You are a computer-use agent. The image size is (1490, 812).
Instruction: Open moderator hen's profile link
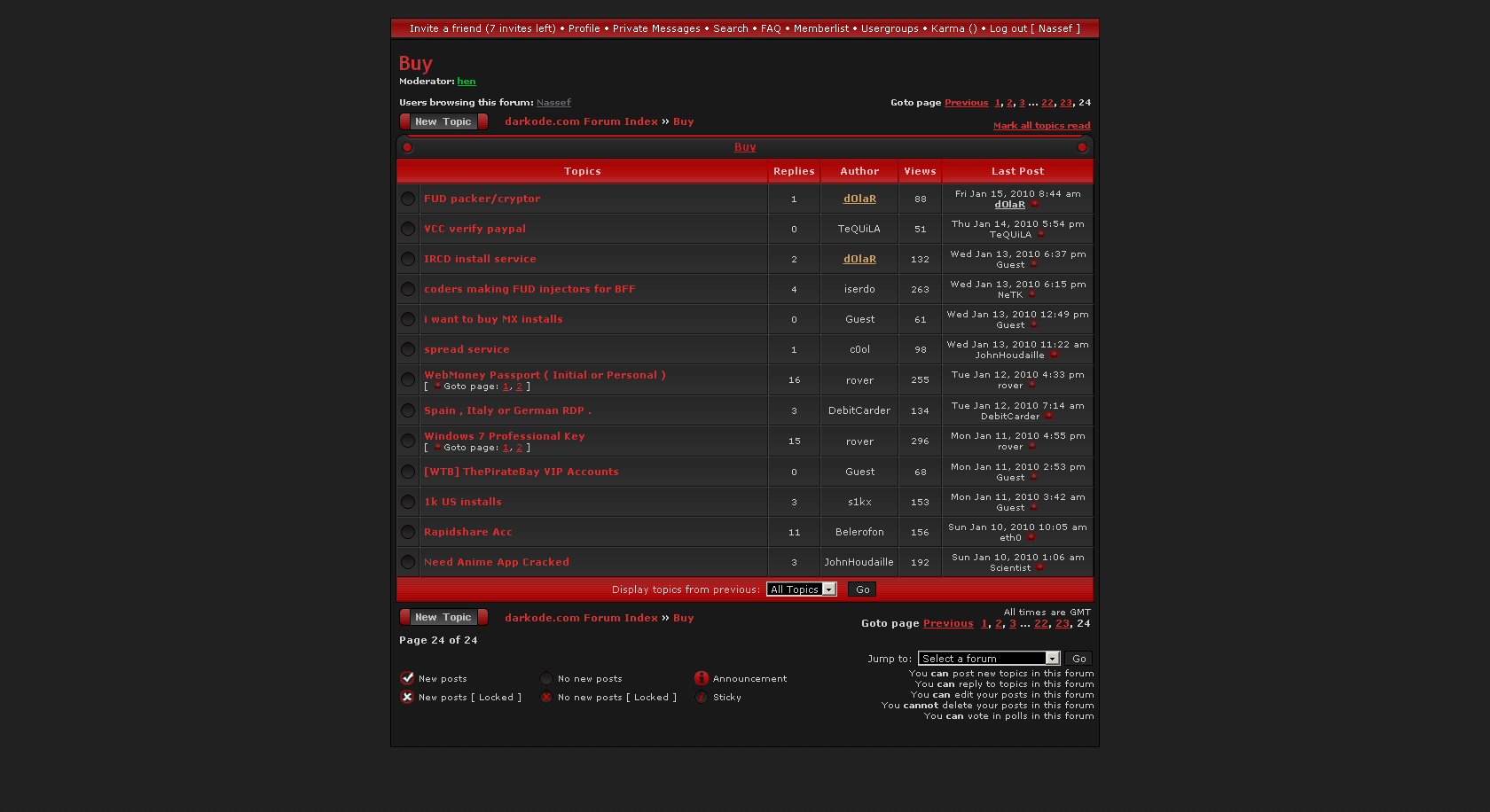coord(467,82)
